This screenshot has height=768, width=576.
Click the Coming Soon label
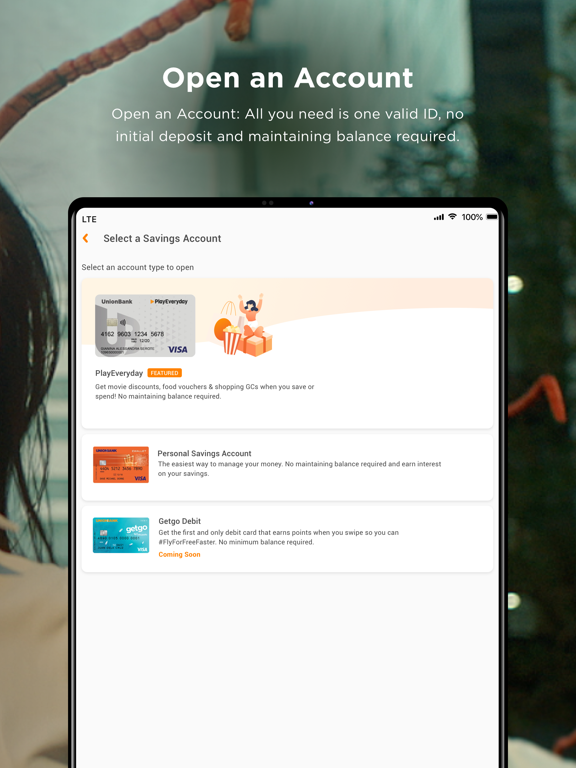pyautogui.click(x=179, y=554)
